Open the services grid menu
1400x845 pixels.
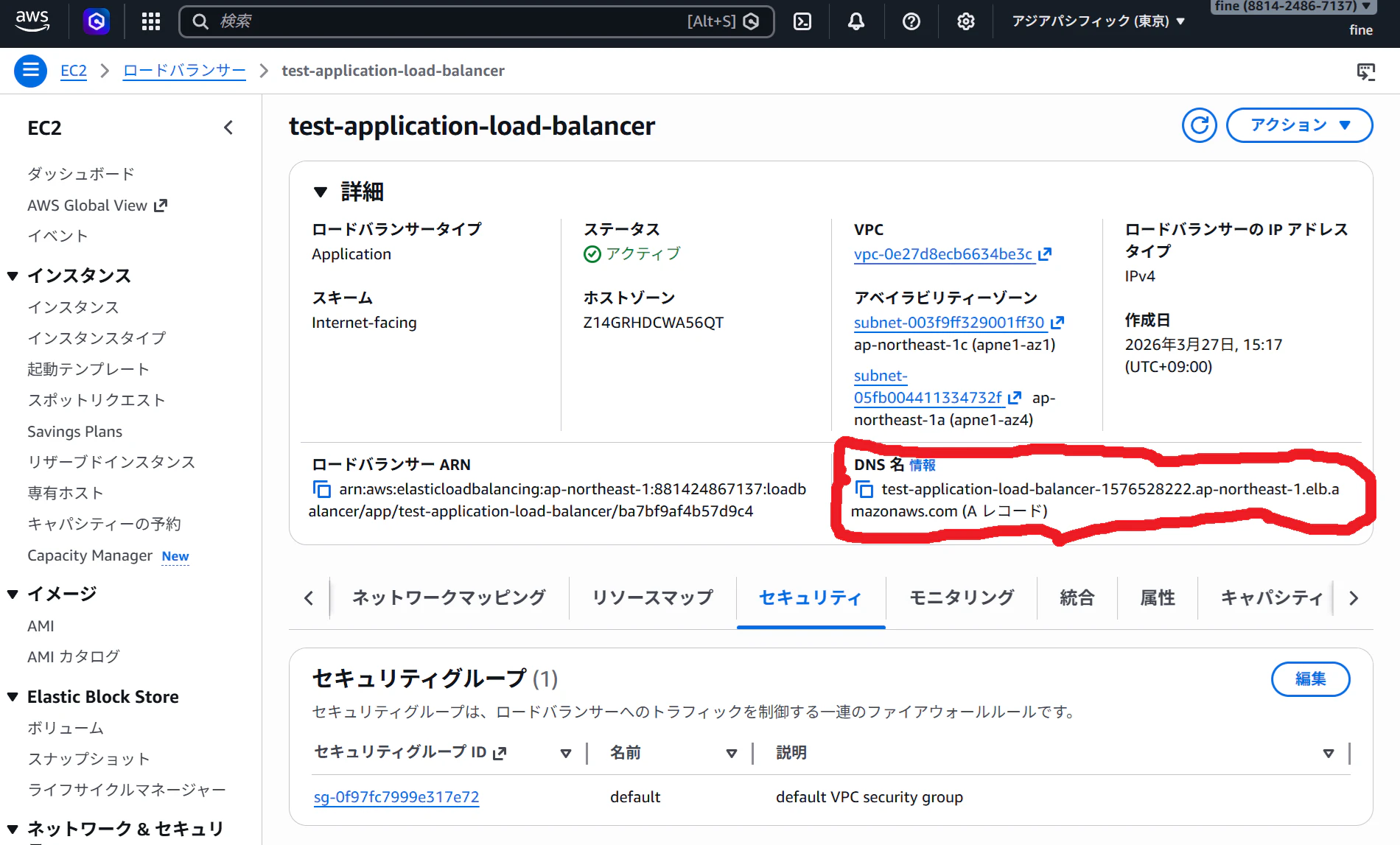(x=151, y=21)
